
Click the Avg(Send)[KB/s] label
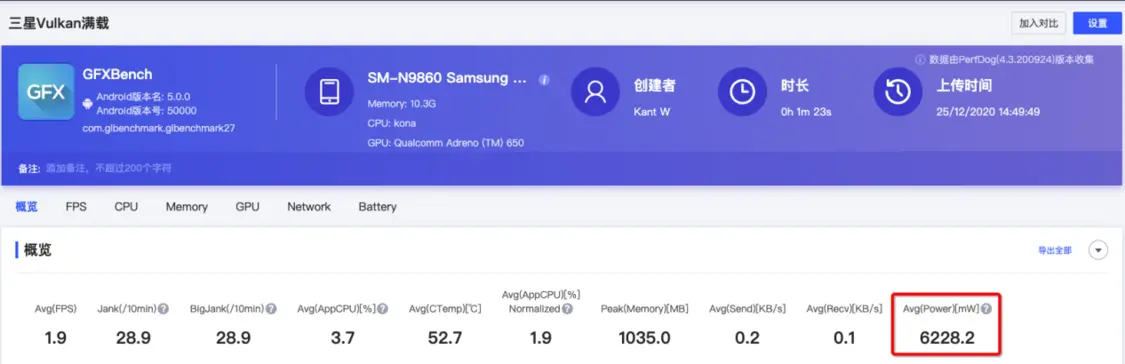pos(747,309)
